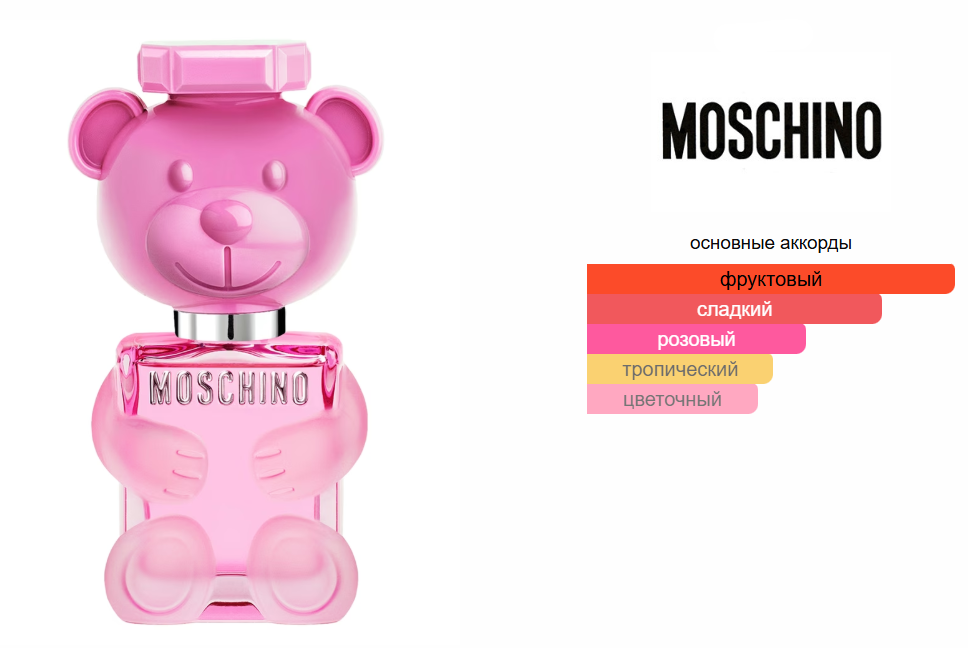The height and width of the screenshot is (648, 968).
Task: Choose the pink розовый accord bar
Action: click(x=696, y=339)
